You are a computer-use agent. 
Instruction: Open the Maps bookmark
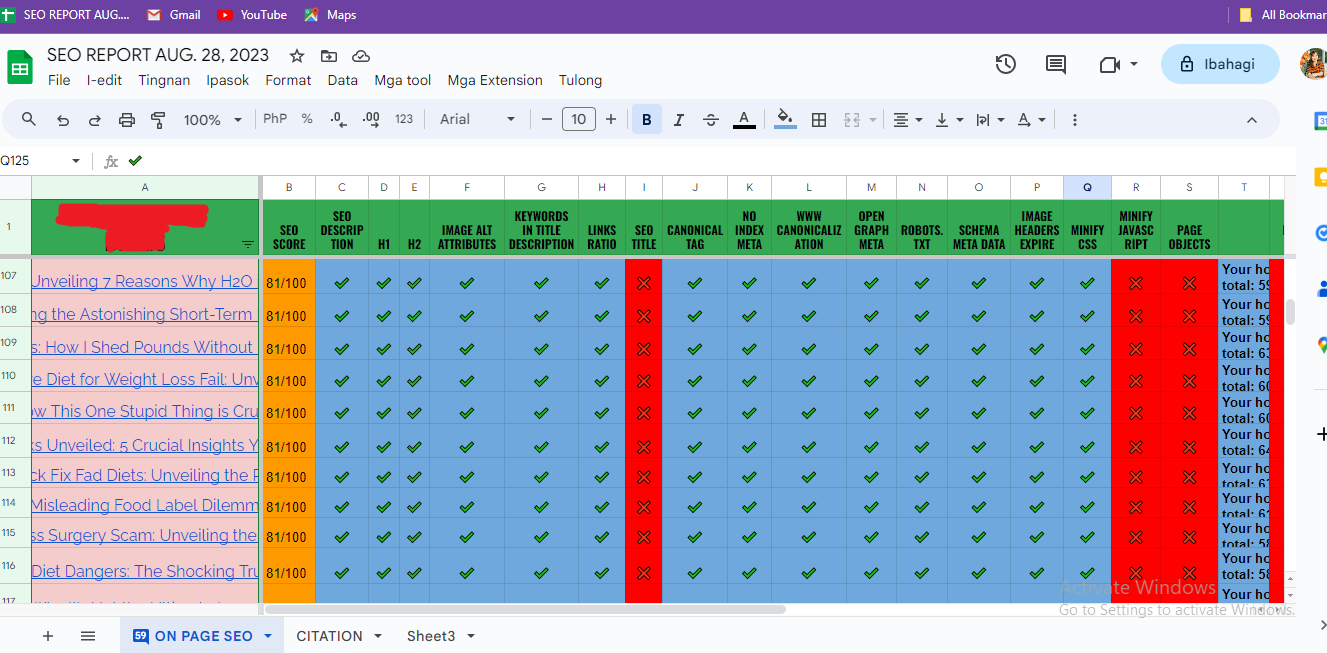click(330, 15)
